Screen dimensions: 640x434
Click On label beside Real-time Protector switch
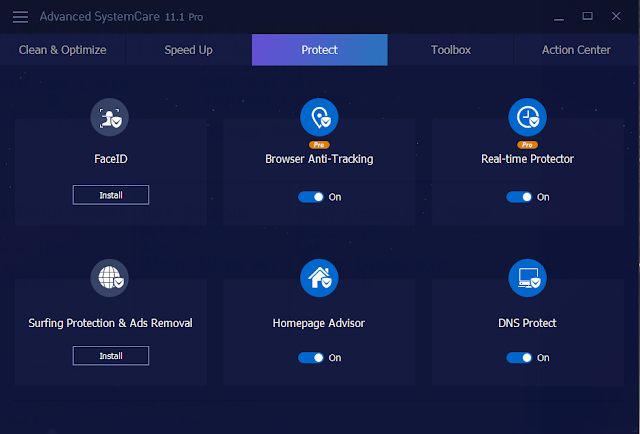tap(543, 197)
